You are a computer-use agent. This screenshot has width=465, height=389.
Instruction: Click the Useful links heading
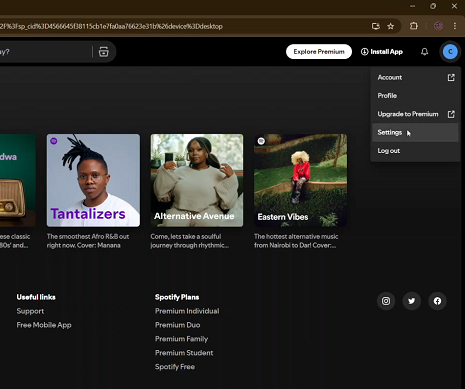[x=36, y=297]
